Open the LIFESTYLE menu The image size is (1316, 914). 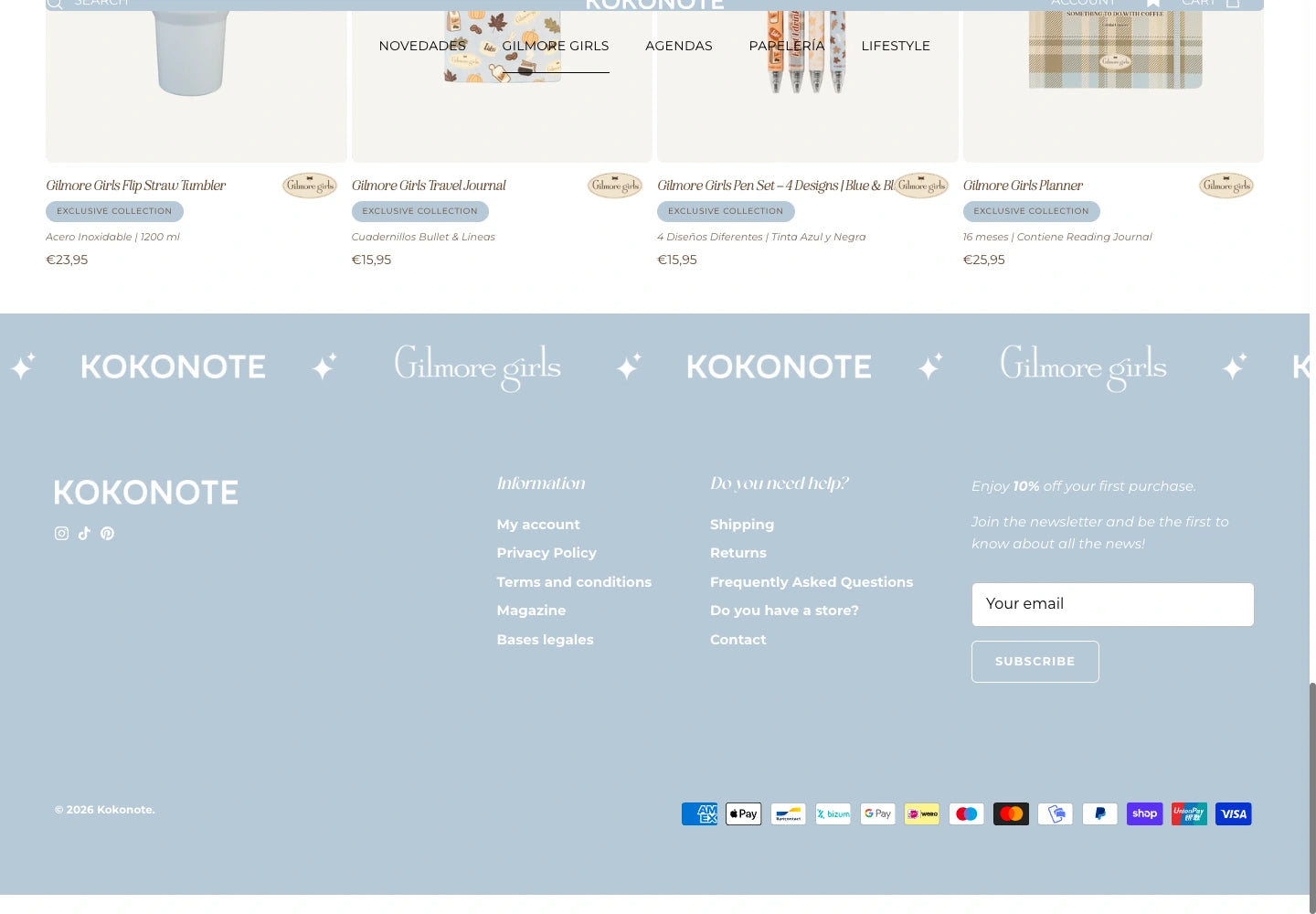click(x=896, y=46)
